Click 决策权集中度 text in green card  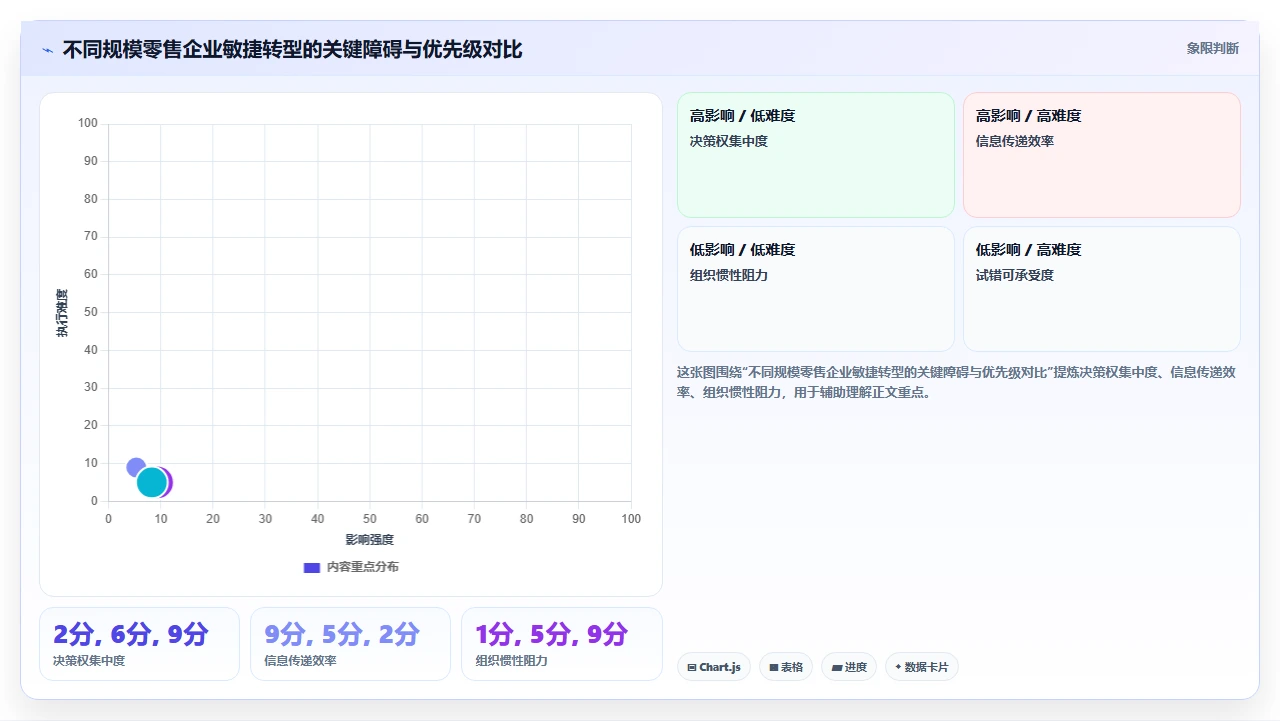tap(729, 141)
